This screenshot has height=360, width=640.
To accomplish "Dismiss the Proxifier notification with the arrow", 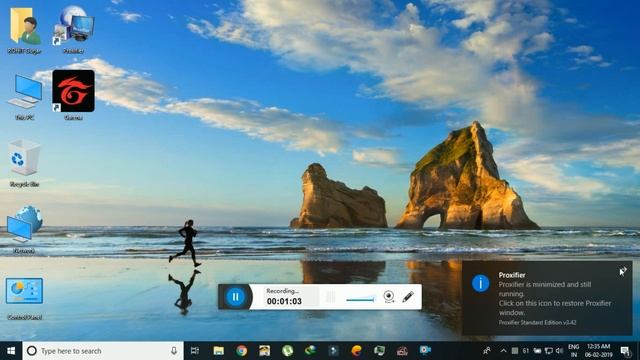I will pyautogui.click(x=622, y=271).
